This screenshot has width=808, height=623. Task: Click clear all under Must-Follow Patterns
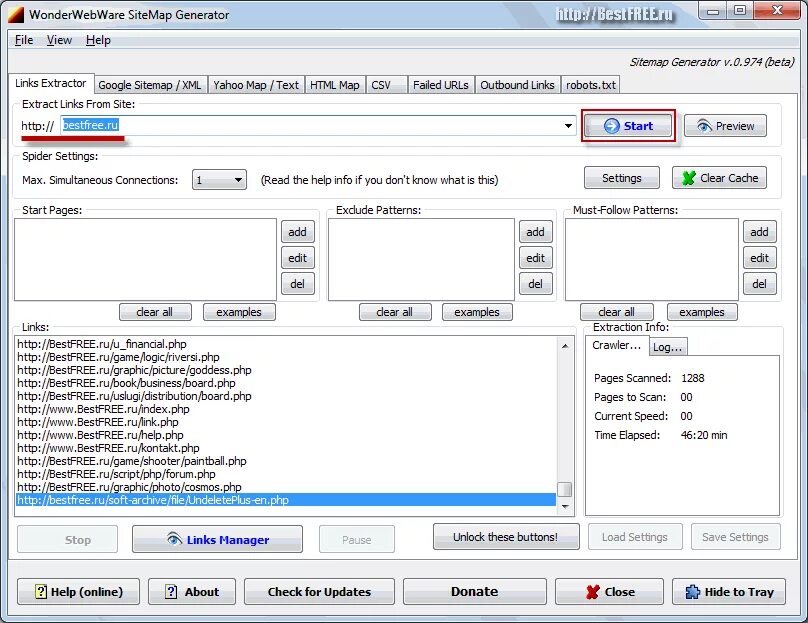click(617, 312)
